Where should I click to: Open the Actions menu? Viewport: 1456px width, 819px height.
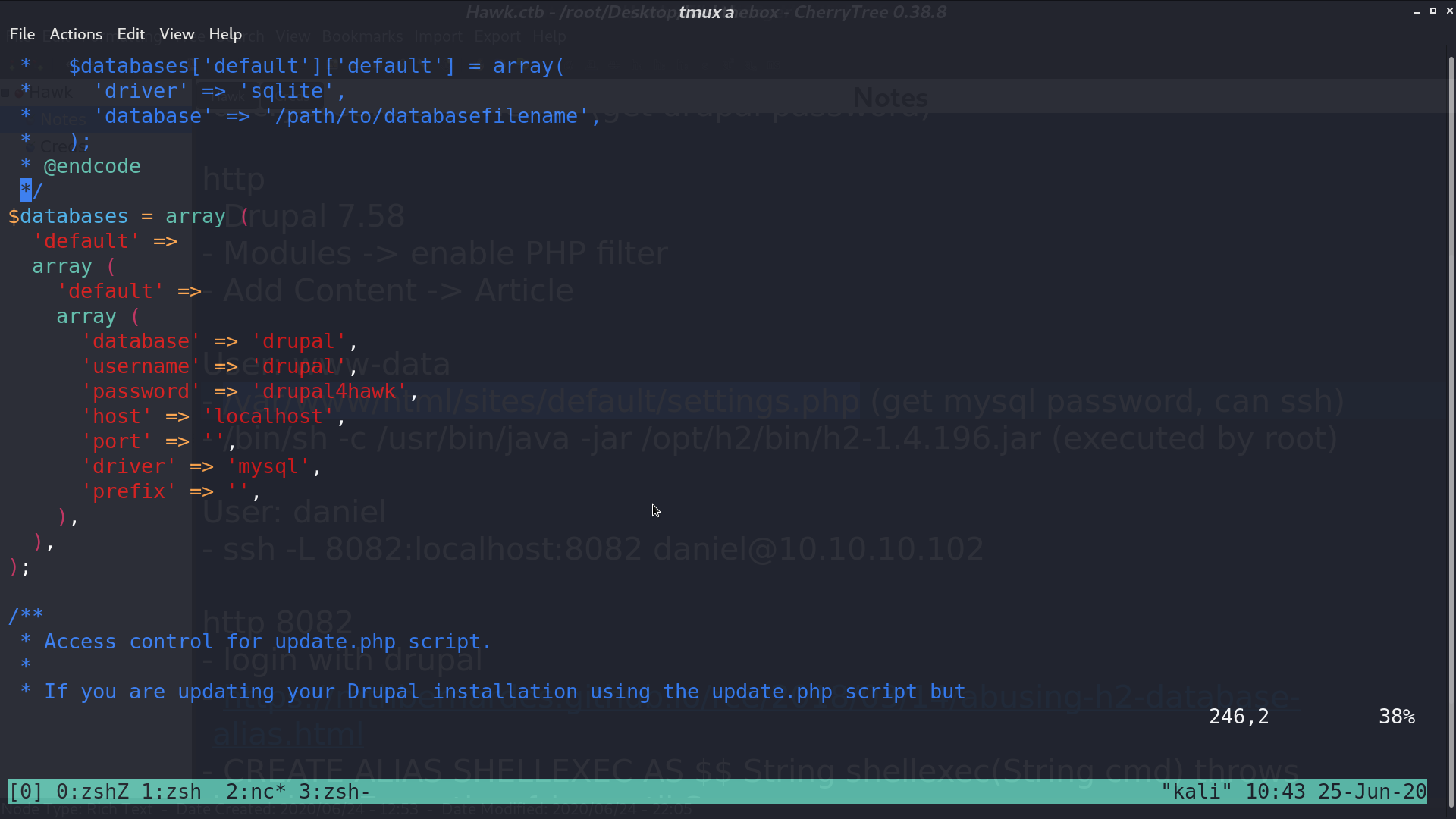(x=76, y=34)
